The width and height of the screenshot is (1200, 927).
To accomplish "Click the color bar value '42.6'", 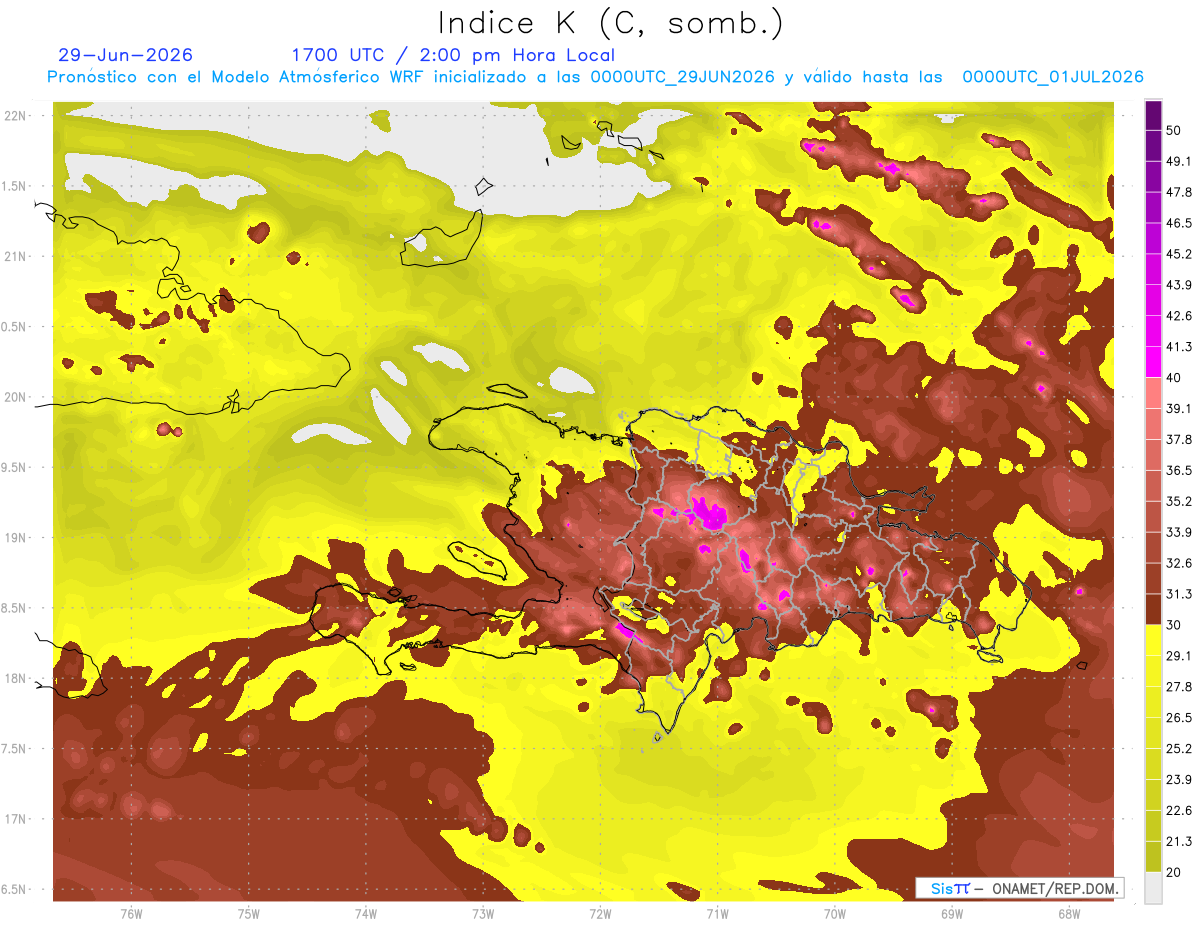I will pos(1178,316).
